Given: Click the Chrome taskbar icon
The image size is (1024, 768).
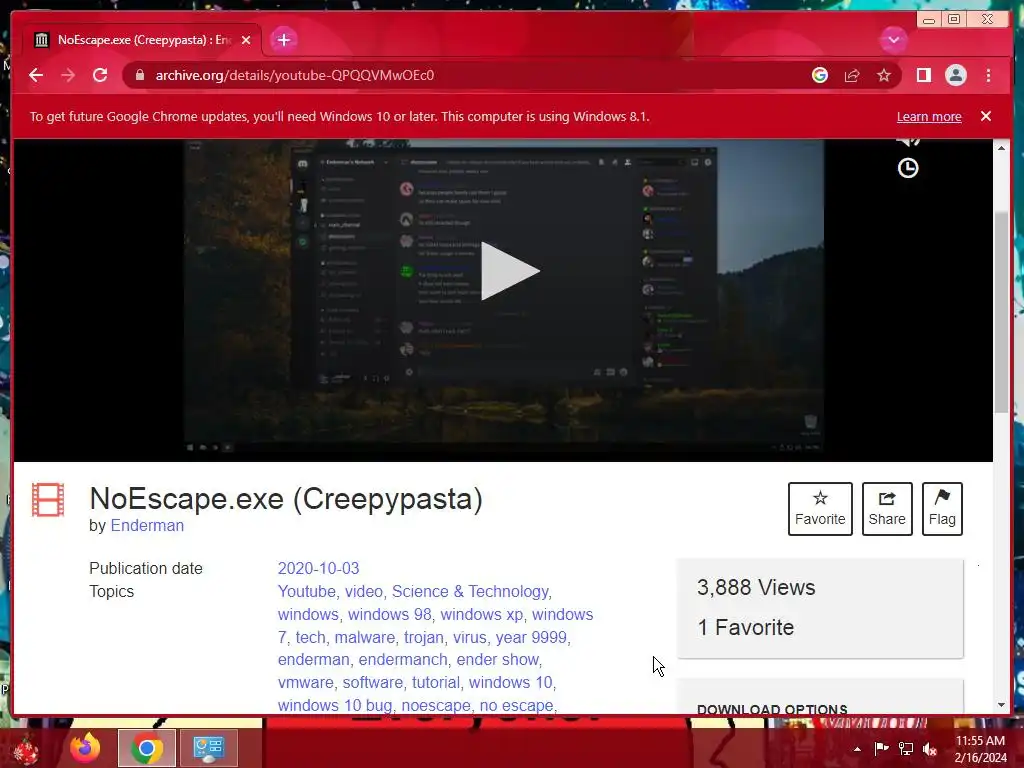Looking at the screenshot, I should 147,748.
